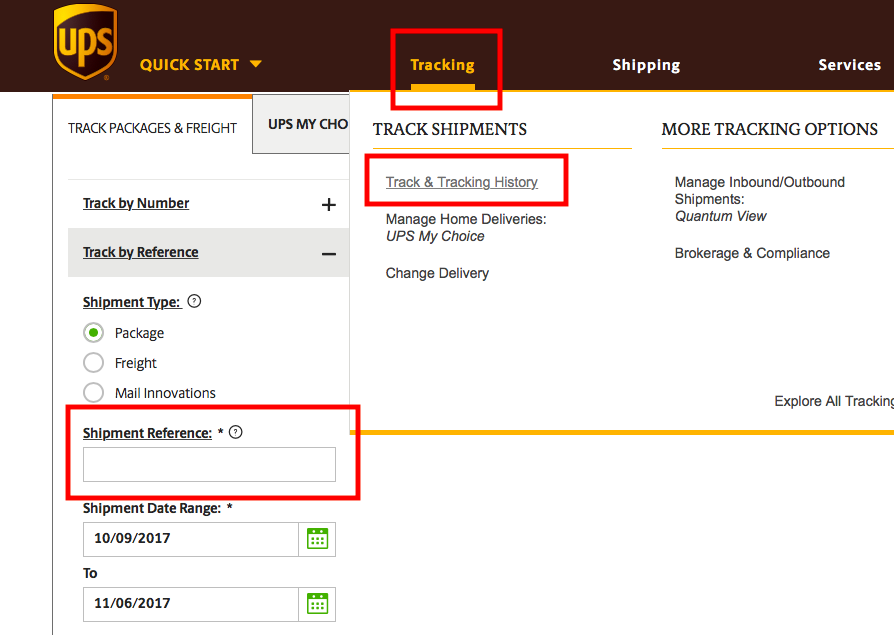Image resolution: width=894 pixels, height=635 pixels.
Task: Select the Mail Innovations radio button
Action: pyautogui.click(x=94, y=392)
